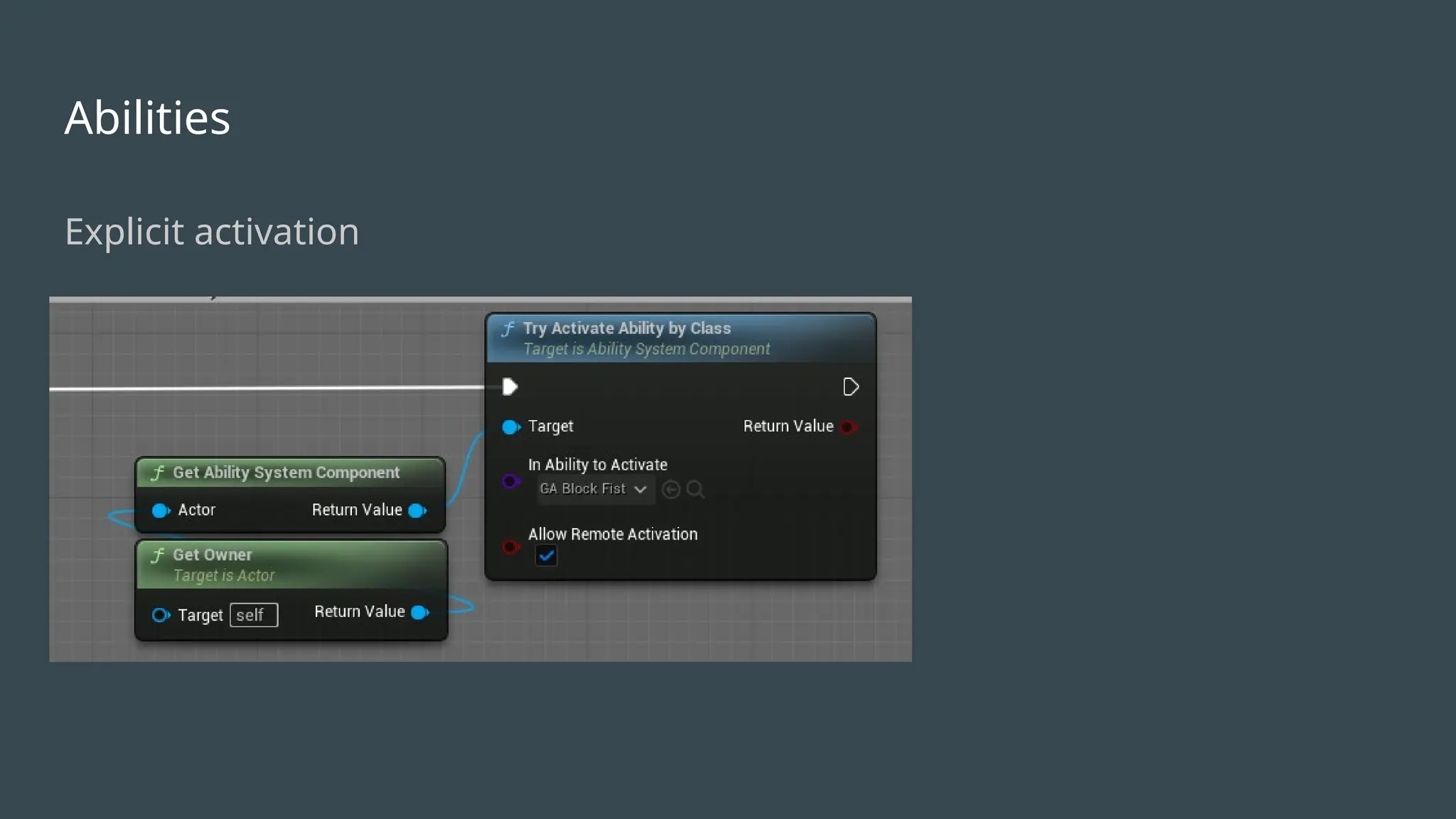Click the input execution pin on Try Activate Ability
The width and height of the screenshot is (1456, 819).
tap(510, 387)
